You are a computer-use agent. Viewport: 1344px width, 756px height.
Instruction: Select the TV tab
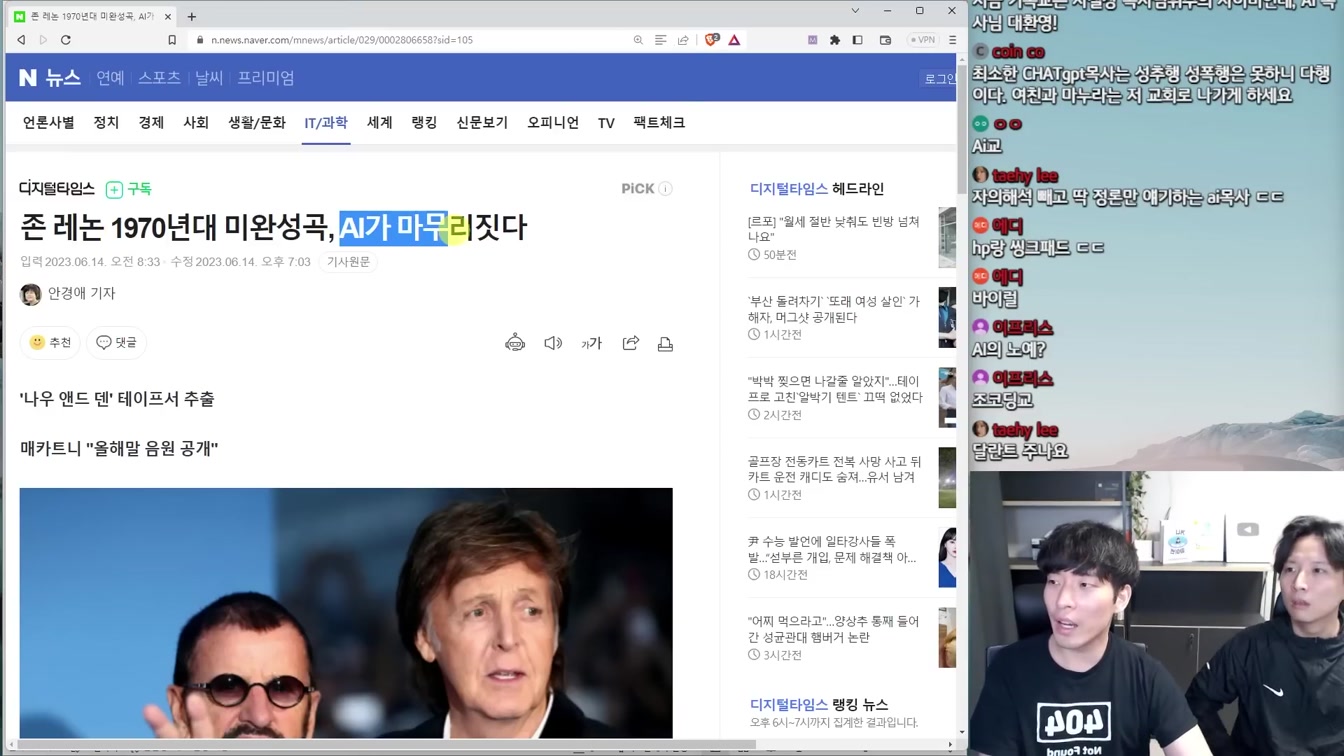point(606,123)
